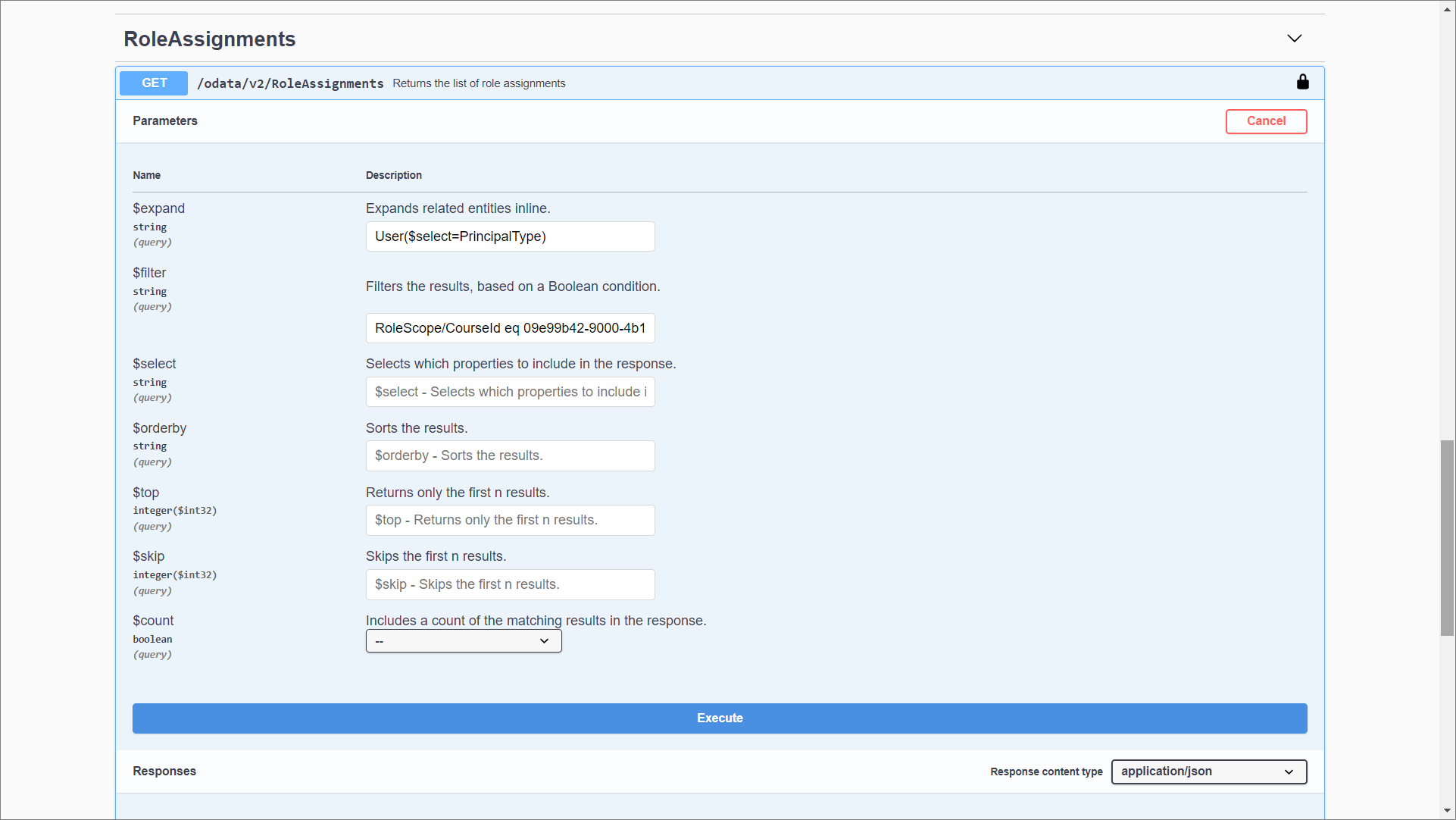1456x820 pixels.
Task: Click the /odata/v2/RoleAssignments endpoint path
Action: [290, 83]
